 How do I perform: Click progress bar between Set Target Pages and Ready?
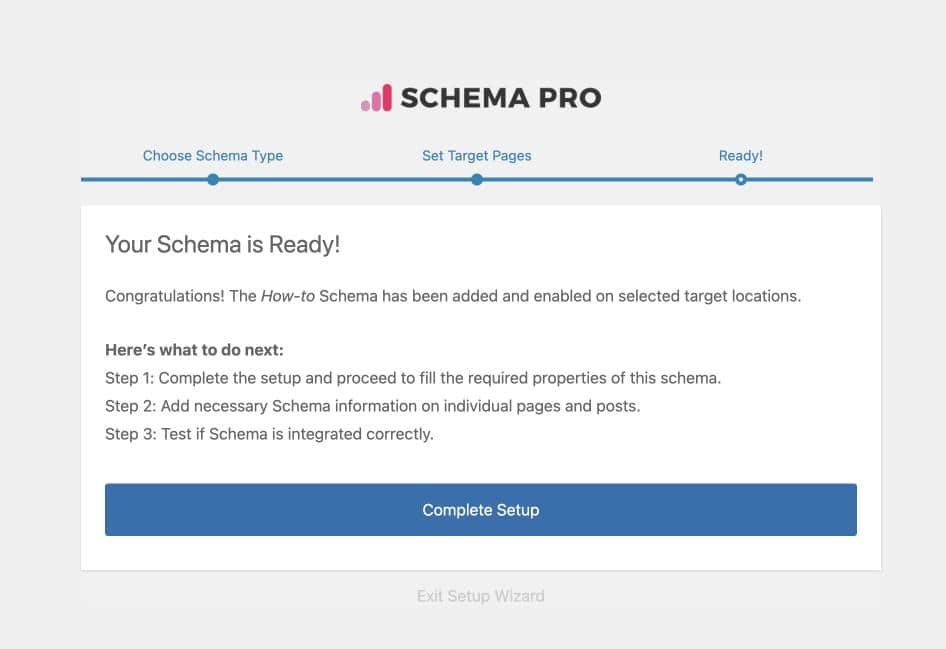[x=609, y=180]
